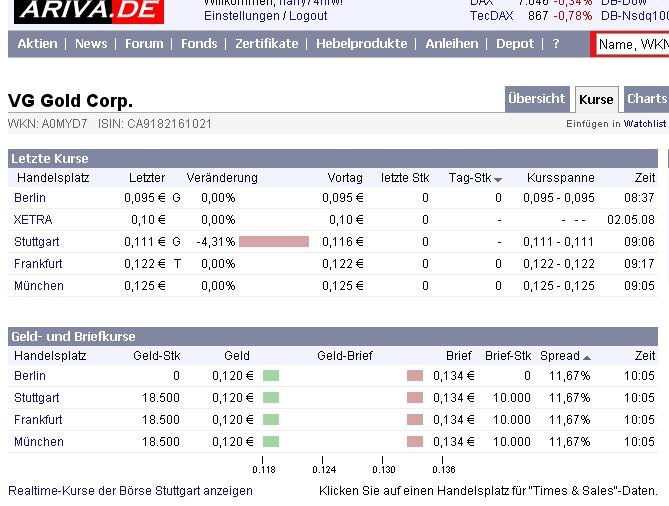This screenshot has width=669, height=506.
Task: Open XETRA trading venue link
Action: [33, 220]
